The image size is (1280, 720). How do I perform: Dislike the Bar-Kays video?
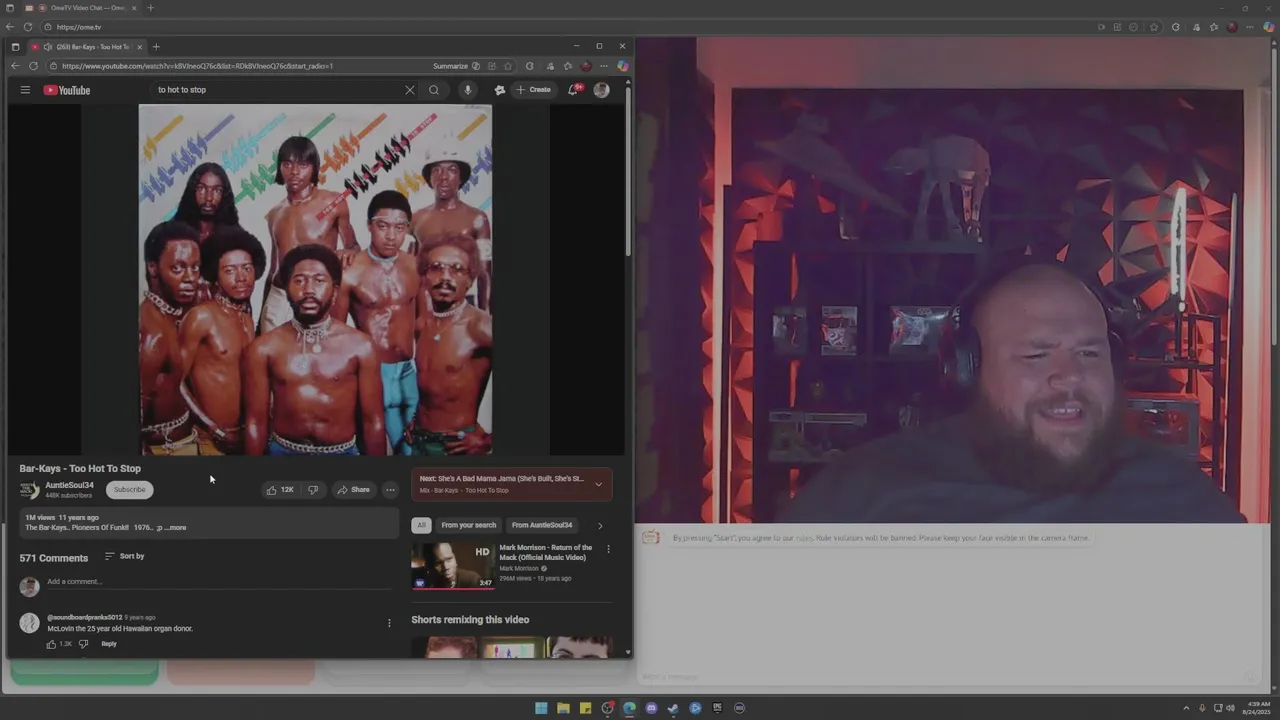click(x=313, y=490)
